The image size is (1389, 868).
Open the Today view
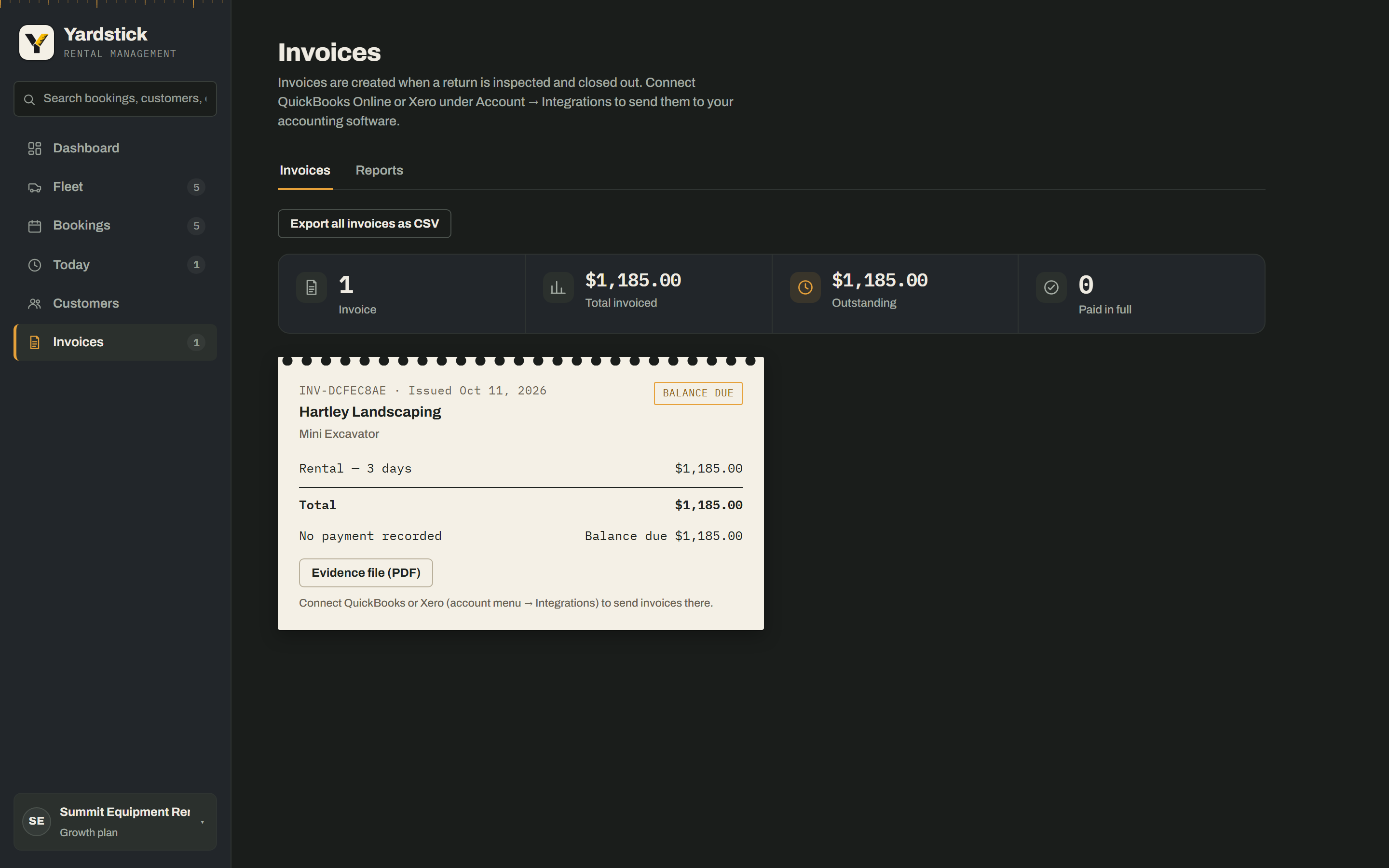coord(115,265)
